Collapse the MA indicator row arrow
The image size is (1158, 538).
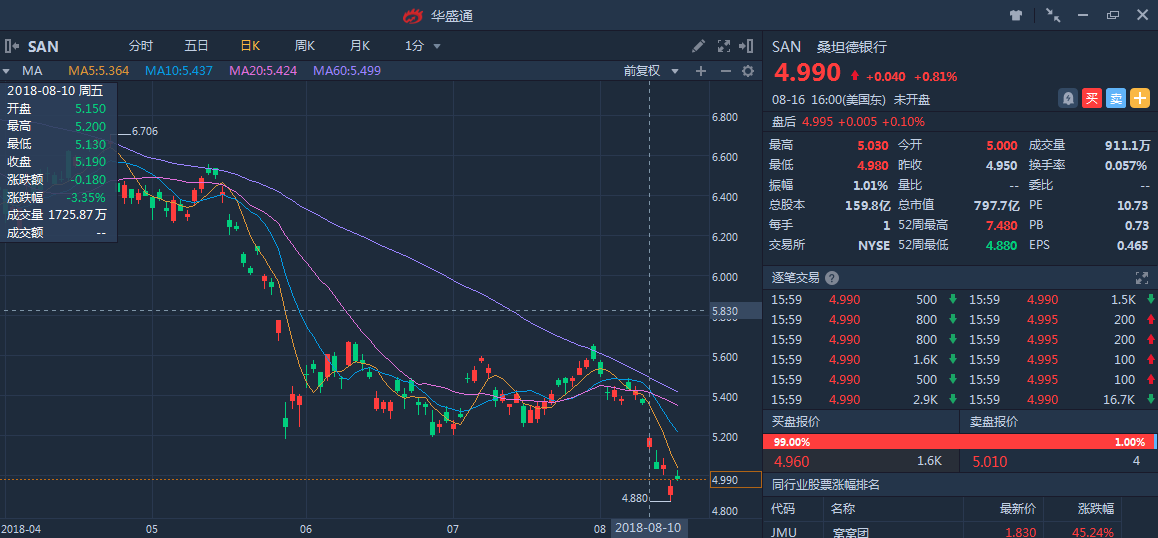pos(6,71)
